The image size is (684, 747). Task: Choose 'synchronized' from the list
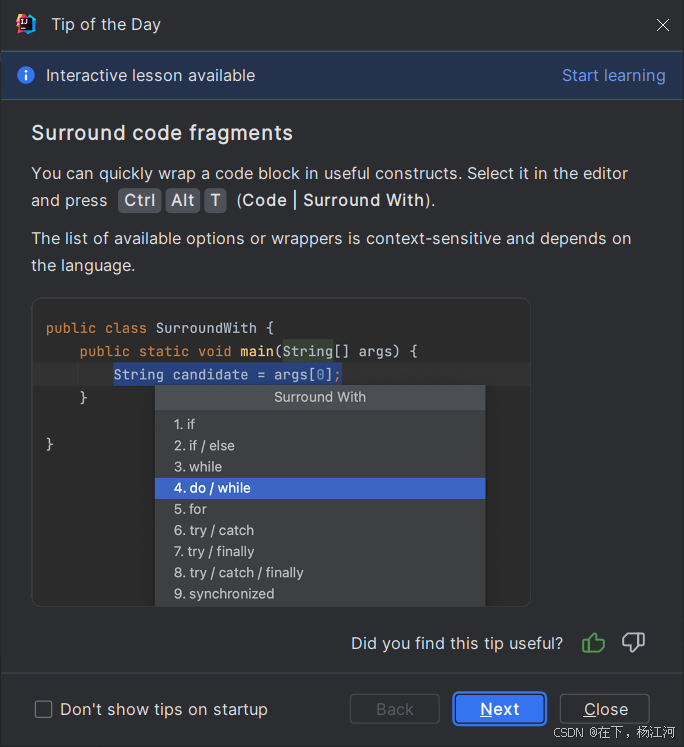tap(224, 594)
